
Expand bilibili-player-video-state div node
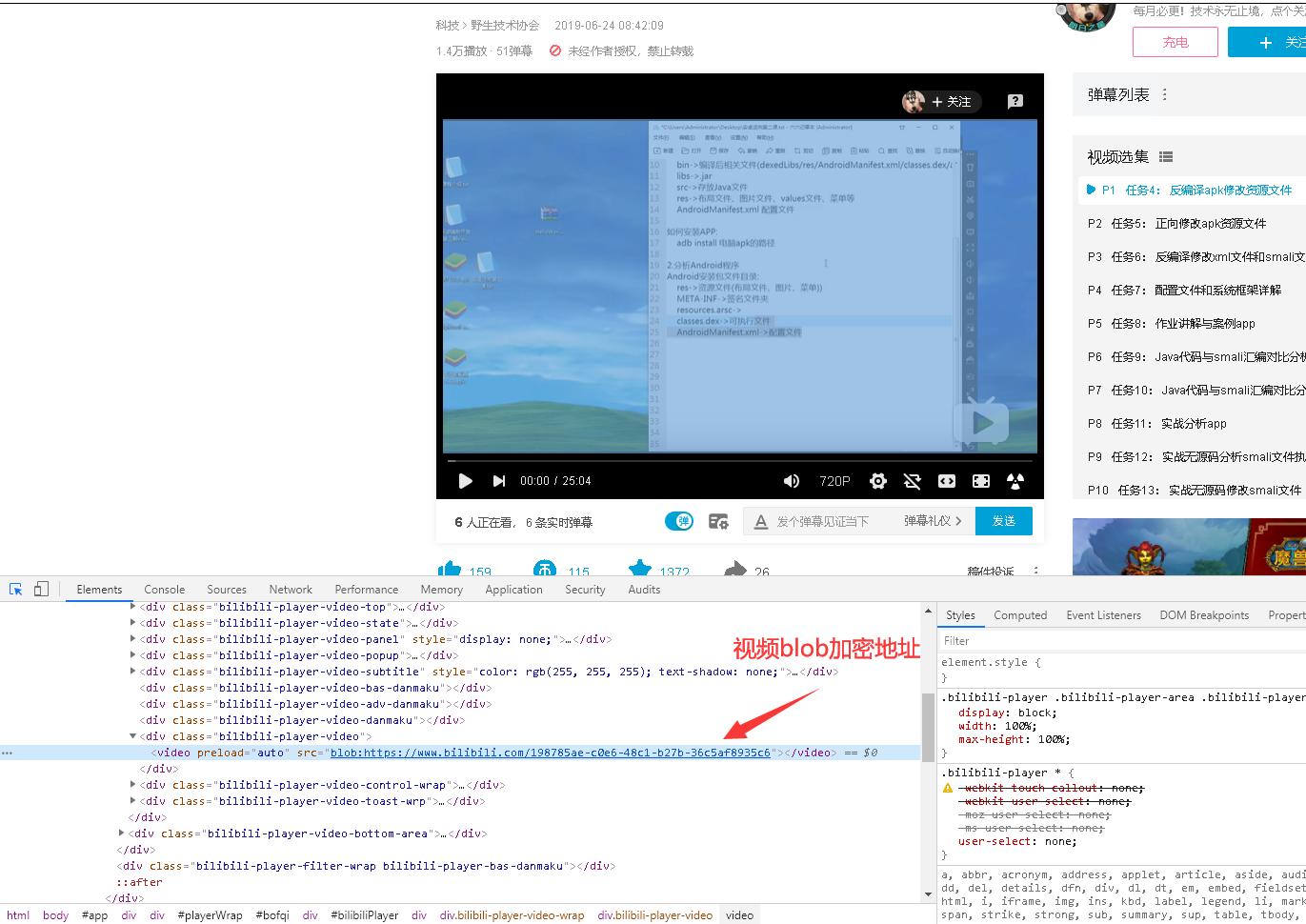point(132,623)
